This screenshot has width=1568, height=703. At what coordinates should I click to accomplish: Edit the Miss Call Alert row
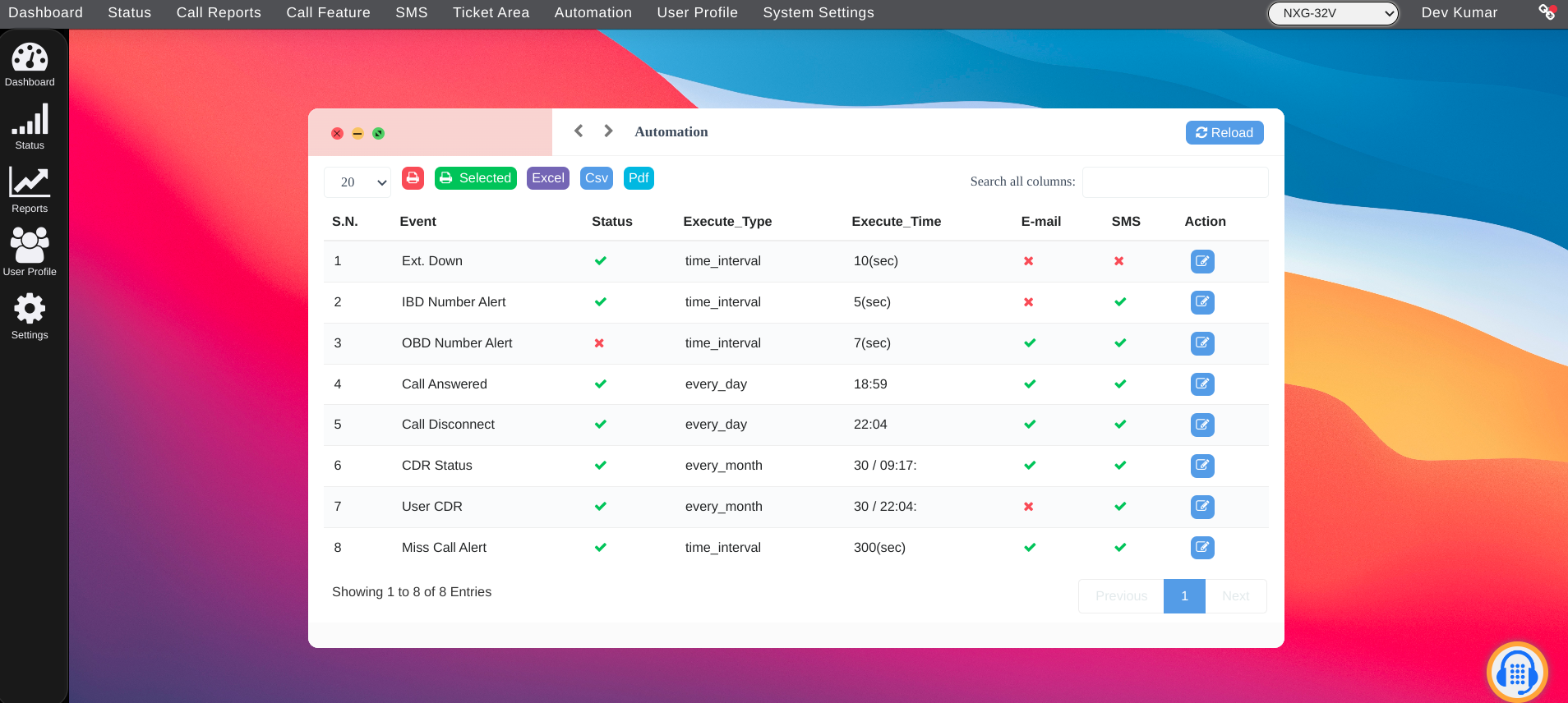click(x=1202, y=547)
